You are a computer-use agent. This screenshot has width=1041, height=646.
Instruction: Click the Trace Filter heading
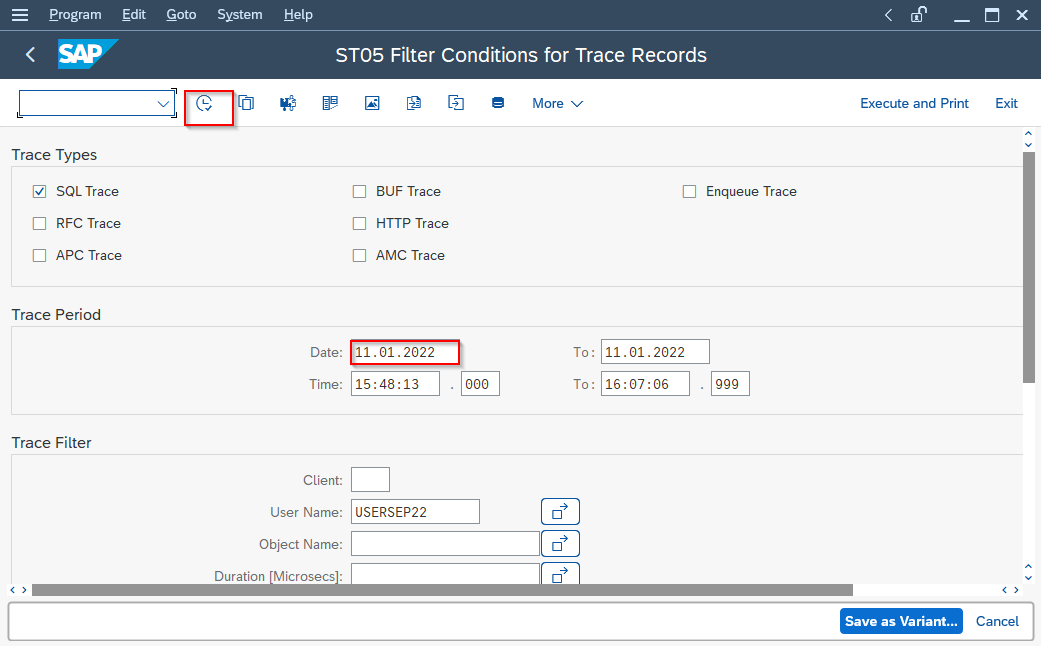pos(52,443)
